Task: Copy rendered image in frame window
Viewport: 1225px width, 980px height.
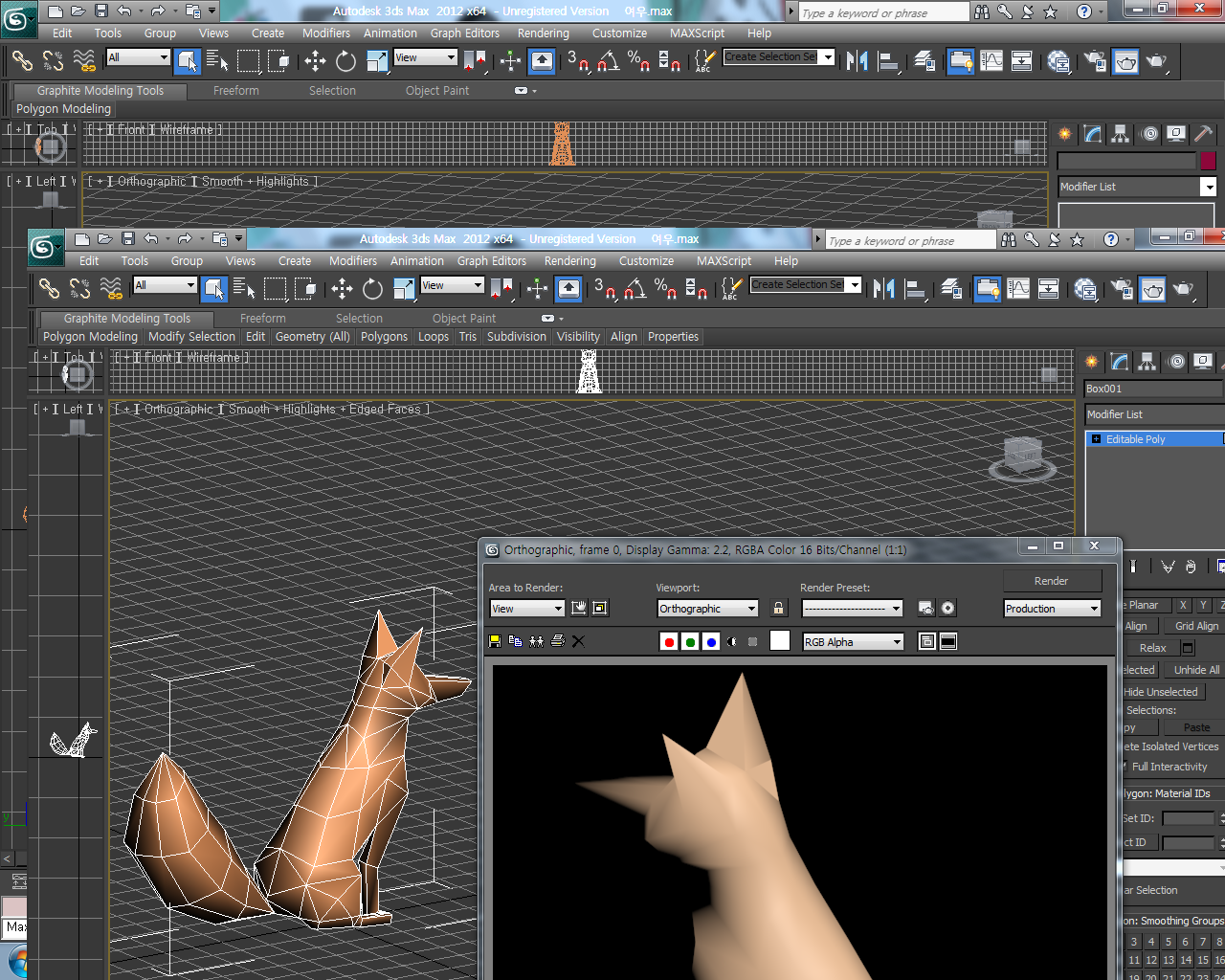Action: (516, 641)
